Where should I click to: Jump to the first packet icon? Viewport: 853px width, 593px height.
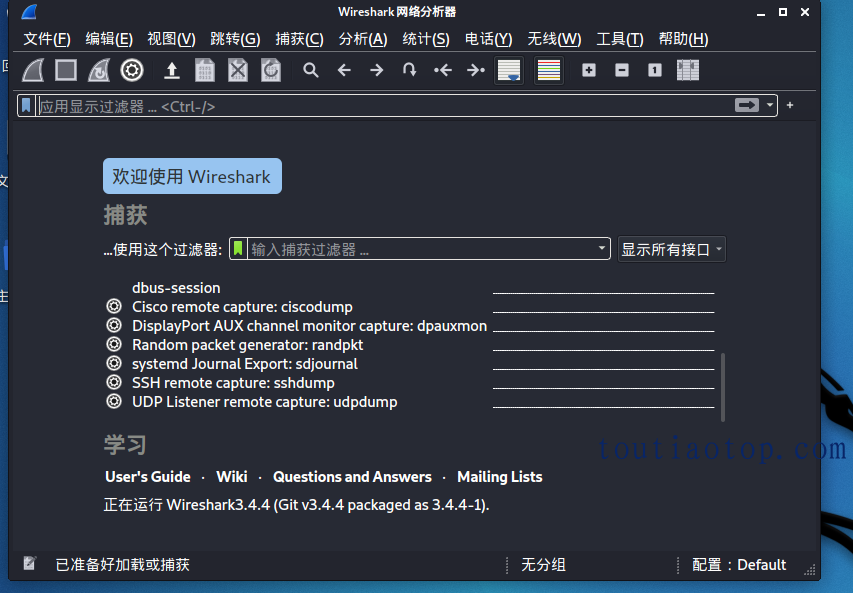443,70
